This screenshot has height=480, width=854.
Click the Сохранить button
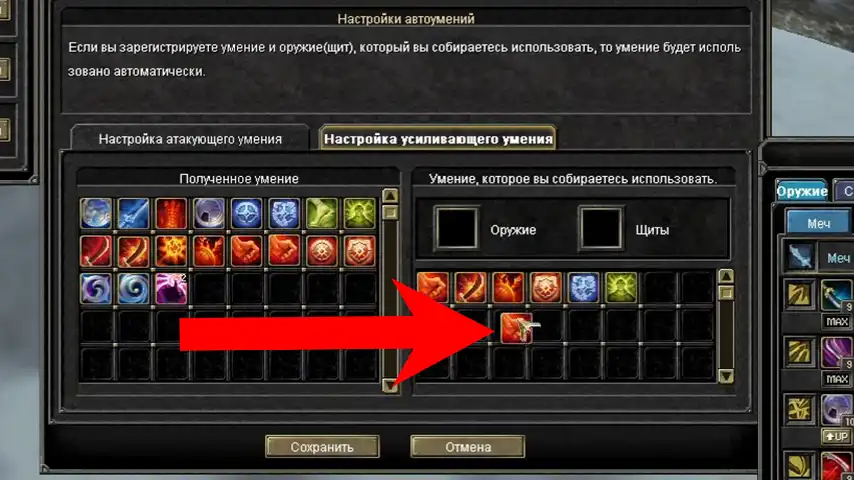pos(322,447)
